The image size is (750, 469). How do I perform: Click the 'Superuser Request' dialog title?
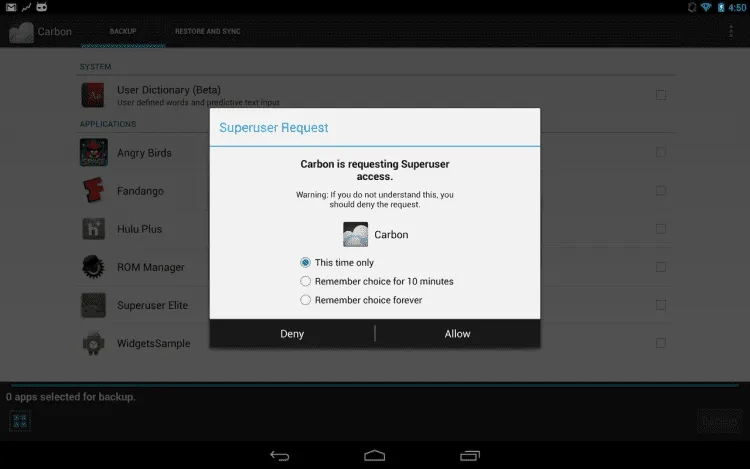pos(274,128)
